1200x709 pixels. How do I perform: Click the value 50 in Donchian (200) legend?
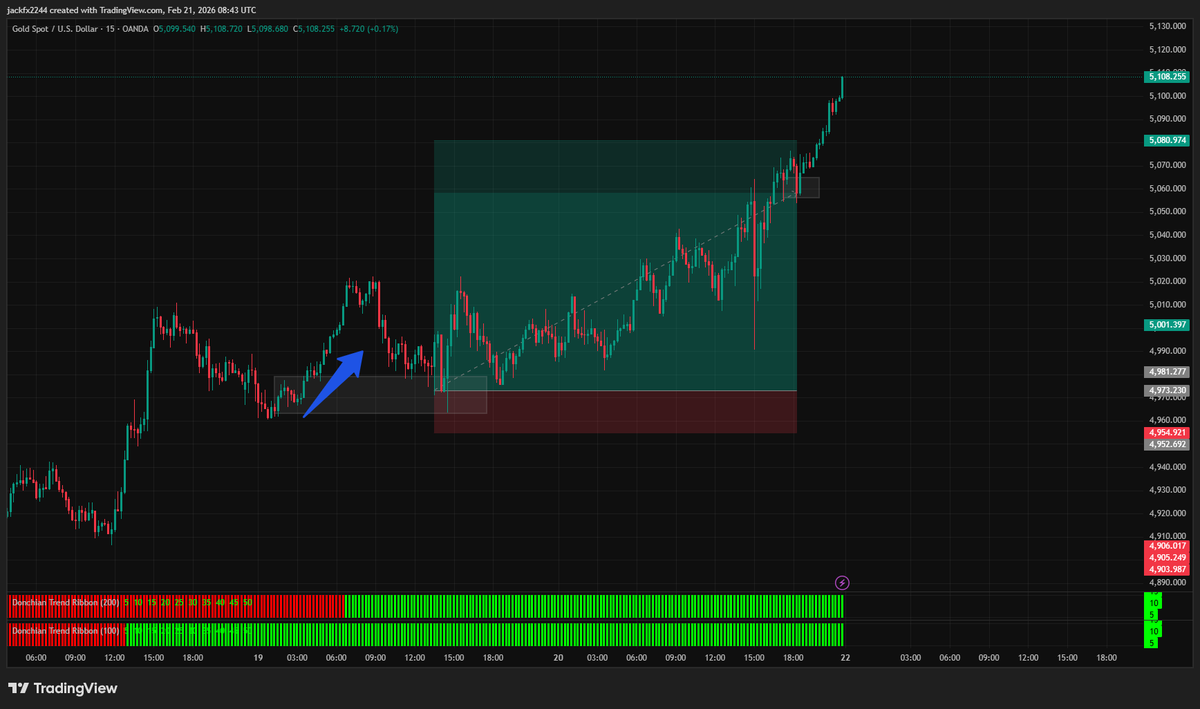pyautogui.click(x=247, y=602)
